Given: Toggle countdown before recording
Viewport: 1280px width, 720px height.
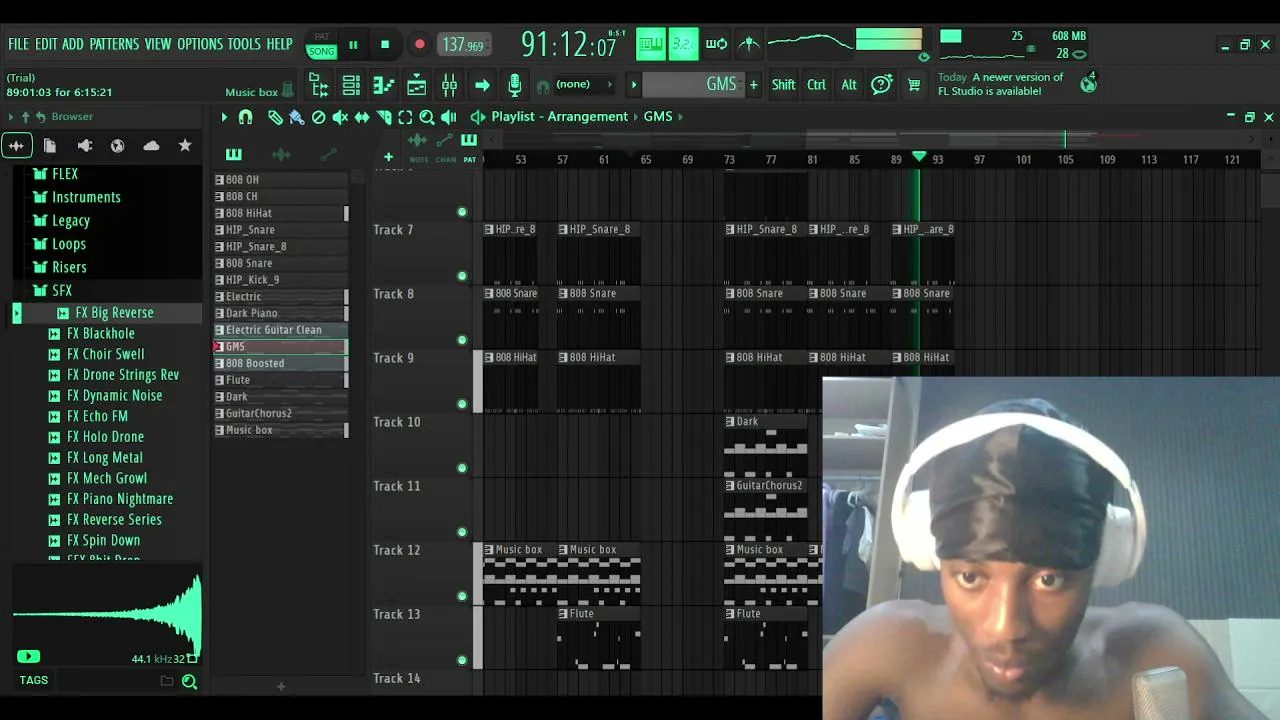Looking at the screenshot, I should tap(684, 44).
